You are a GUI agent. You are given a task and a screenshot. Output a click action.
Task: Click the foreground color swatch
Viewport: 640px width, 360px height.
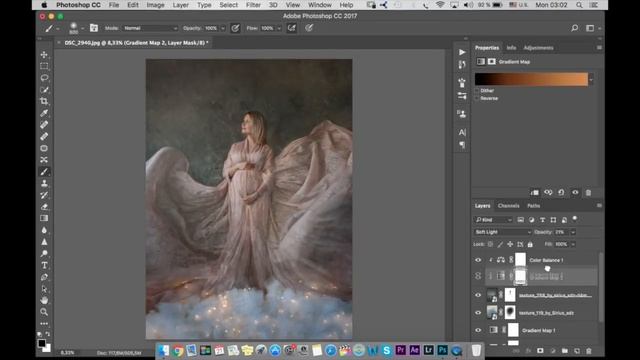42,343
